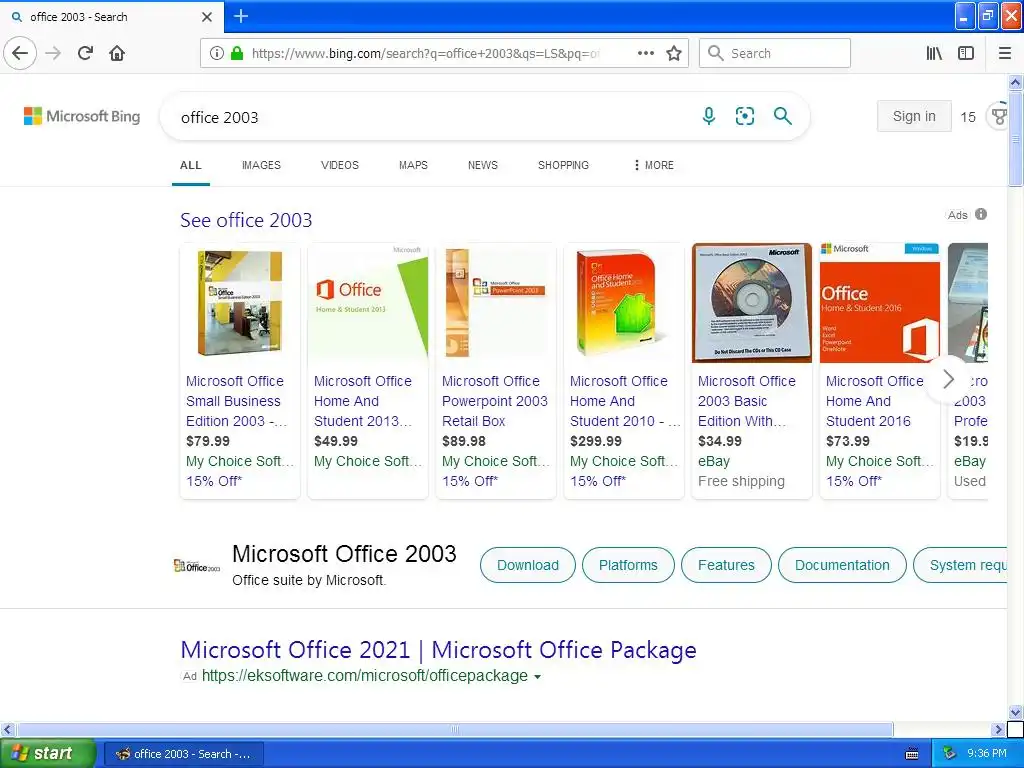Image resolution: width=1024 pixels, height=768 pixels.
Task: Click the system tray icon beside clock
Action: [949, 754]
